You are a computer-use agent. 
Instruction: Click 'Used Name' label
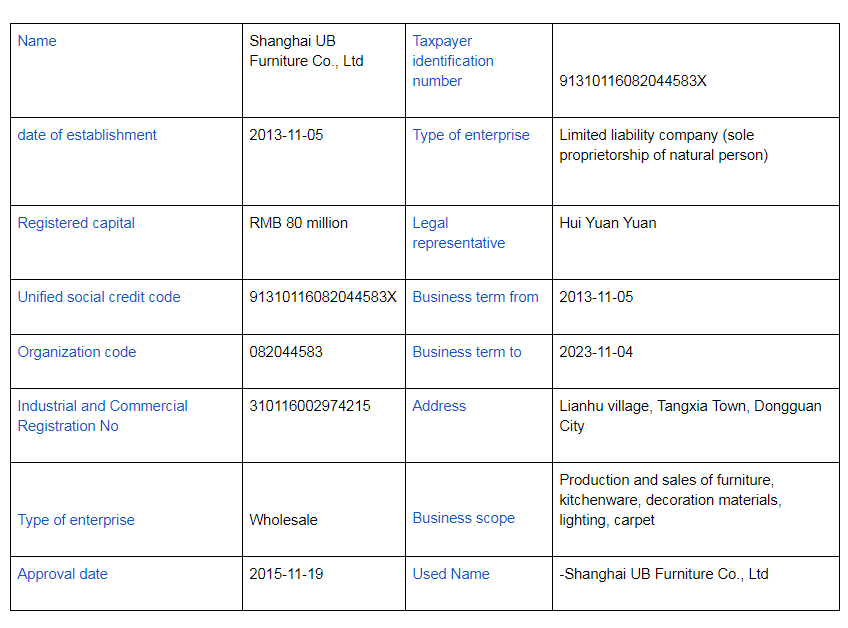pyautogui.click(x=451, y=574)
